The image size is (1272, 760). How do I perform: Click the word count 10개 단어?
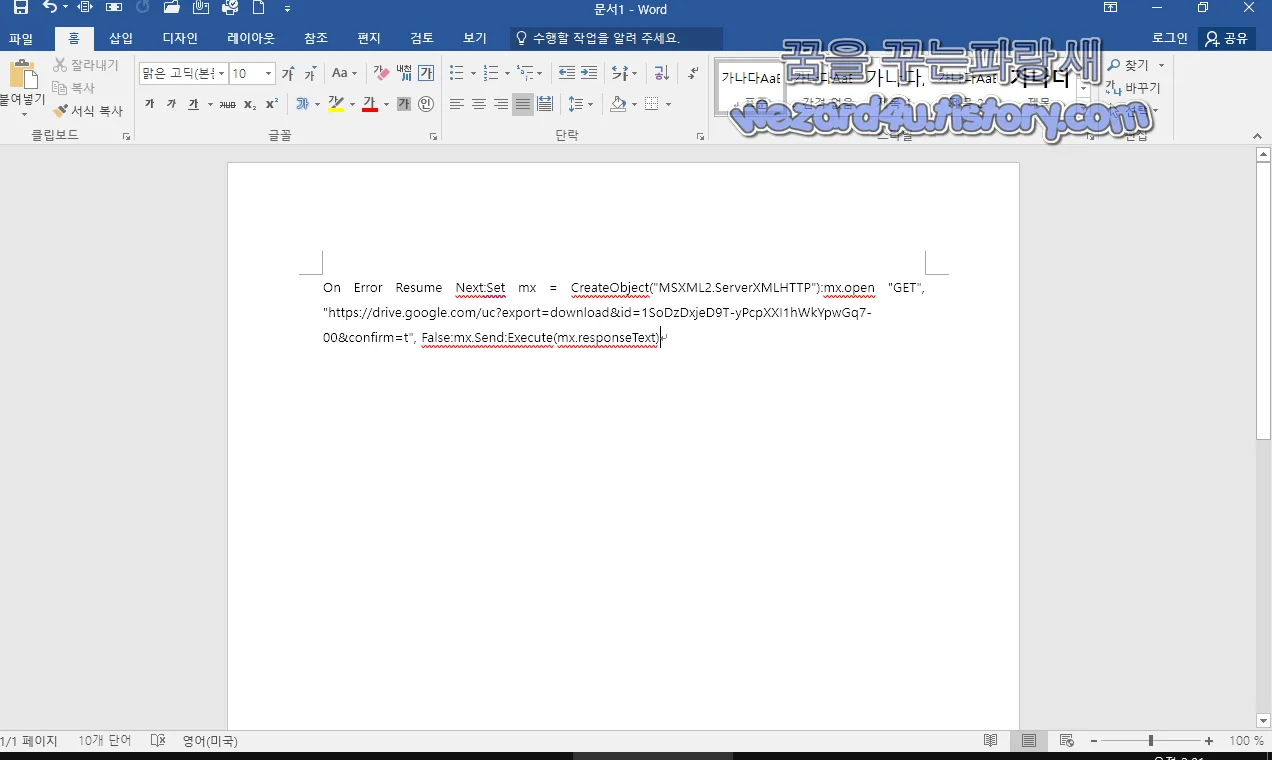pos(104,741)
